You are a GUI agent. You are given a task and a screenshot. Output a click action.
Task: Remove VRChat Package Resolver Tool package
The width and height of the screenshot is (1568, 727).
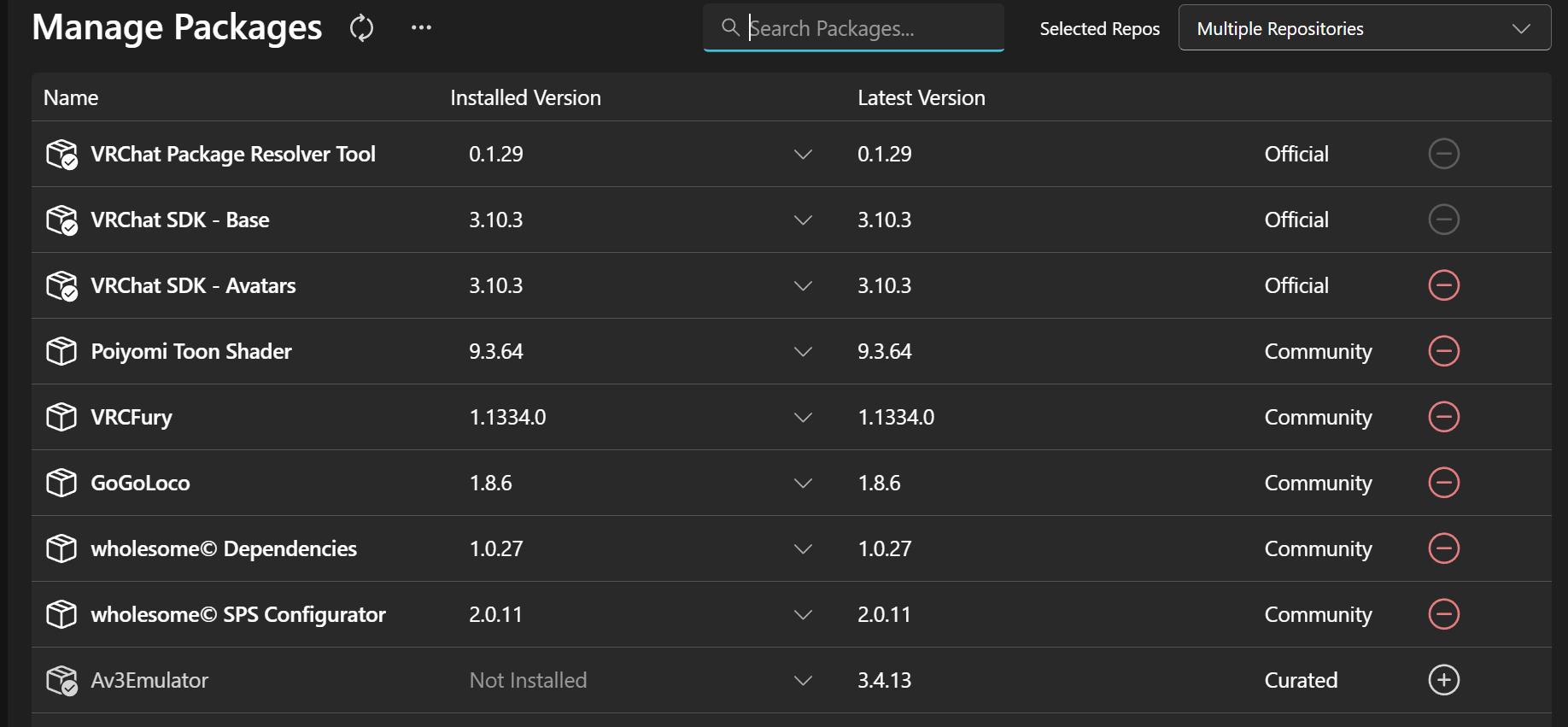[x=1443, y=154]
